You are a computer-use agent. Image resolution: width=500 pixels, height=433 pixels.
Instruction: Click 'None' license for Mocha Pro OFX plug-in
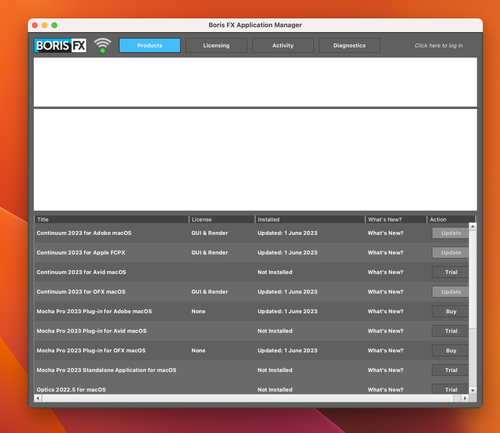(198, 350)
